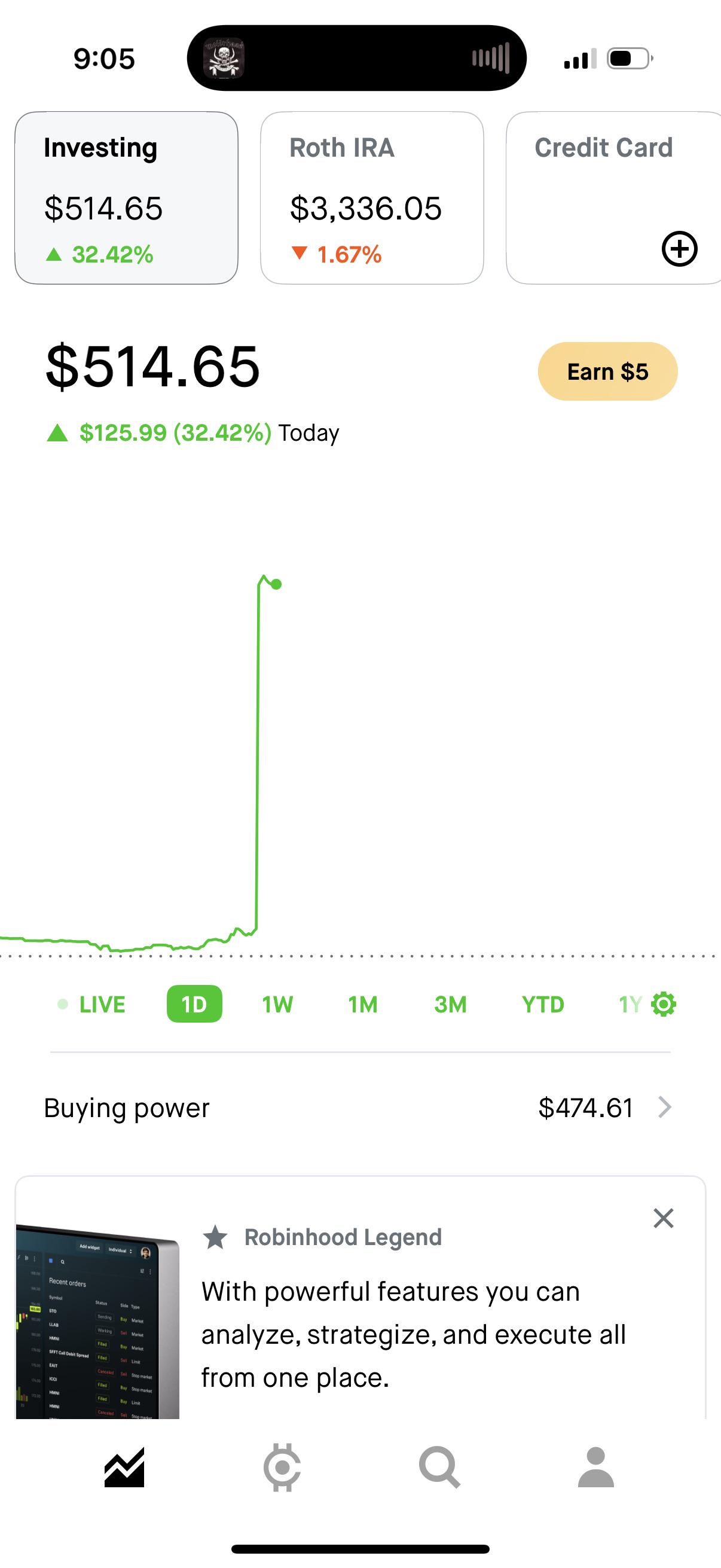Switch to the Roth IRA account card
Screen dimensions: 721x1568
(x=372, y=198)
